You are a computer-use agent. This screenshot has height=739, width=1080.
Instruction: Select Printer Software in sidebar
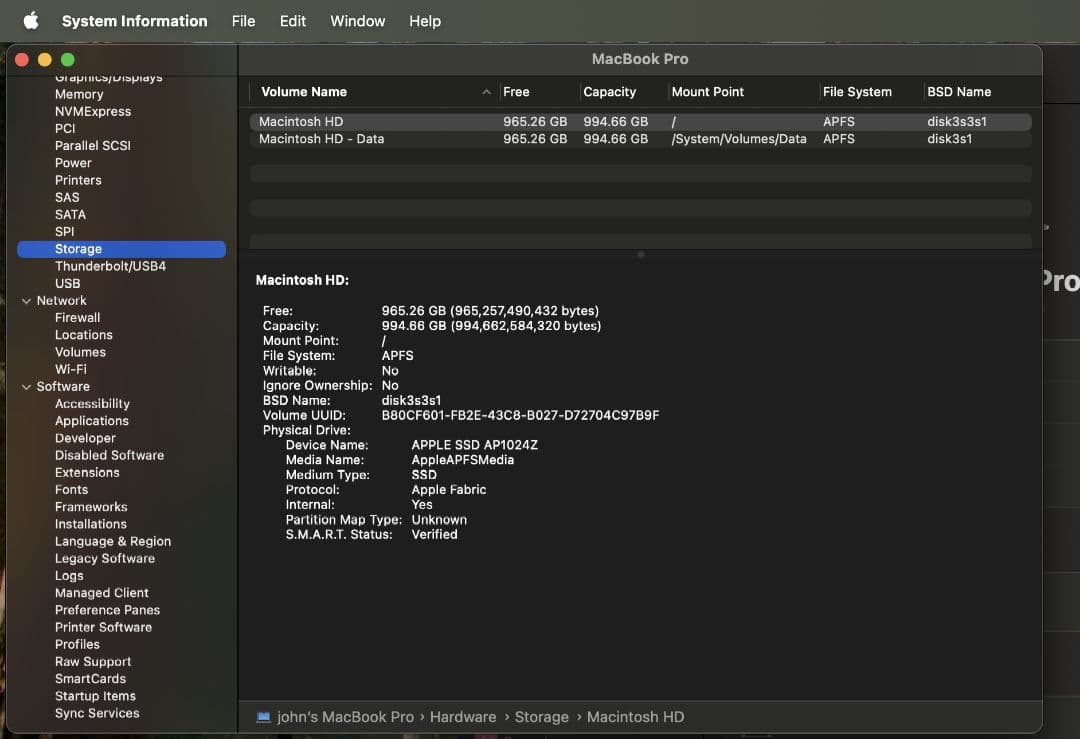103,627
